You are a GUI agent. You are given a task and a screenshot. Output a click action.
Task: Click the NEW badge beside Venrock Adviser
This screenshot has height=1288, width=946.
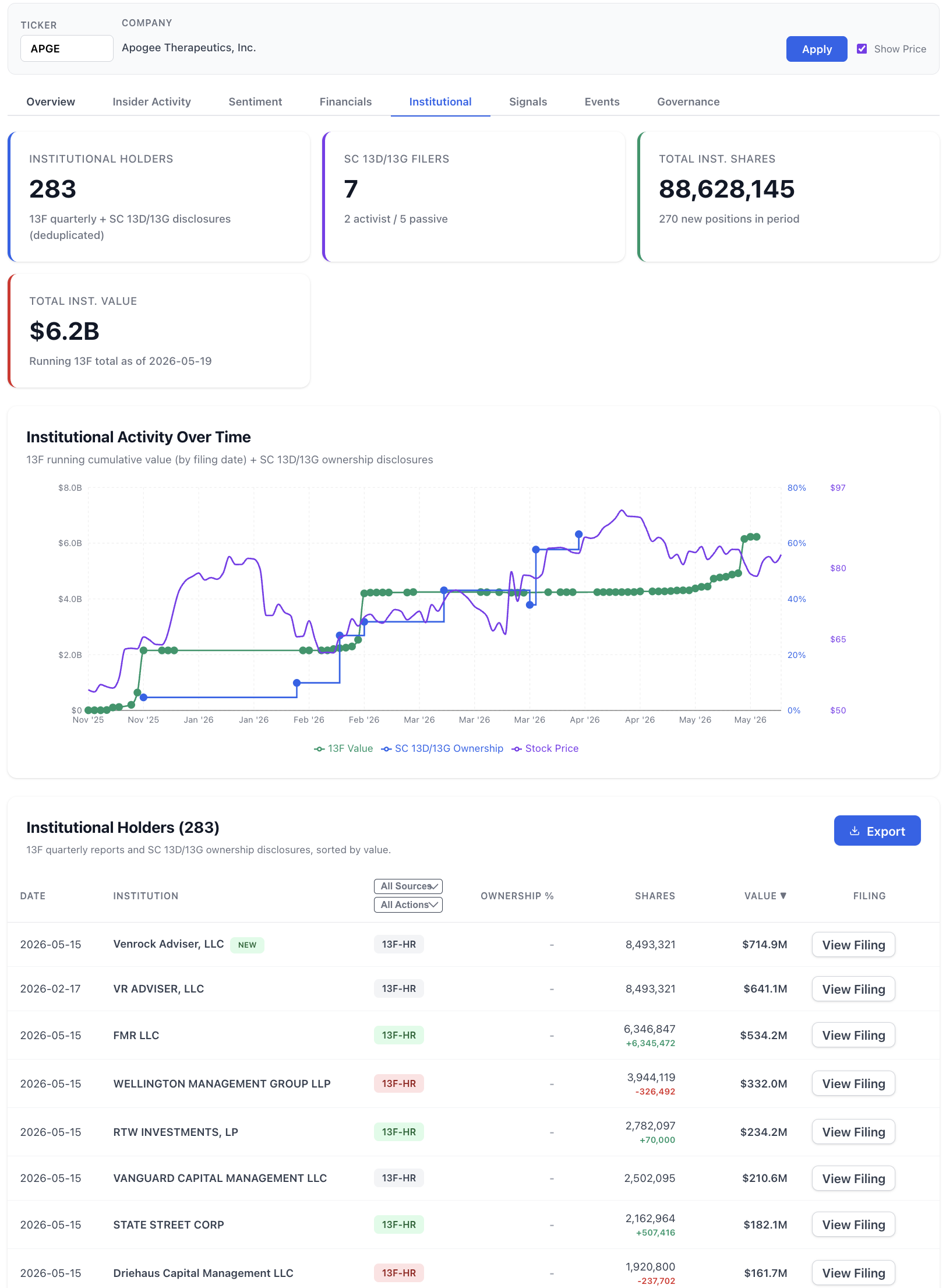[x=248, y=945]
